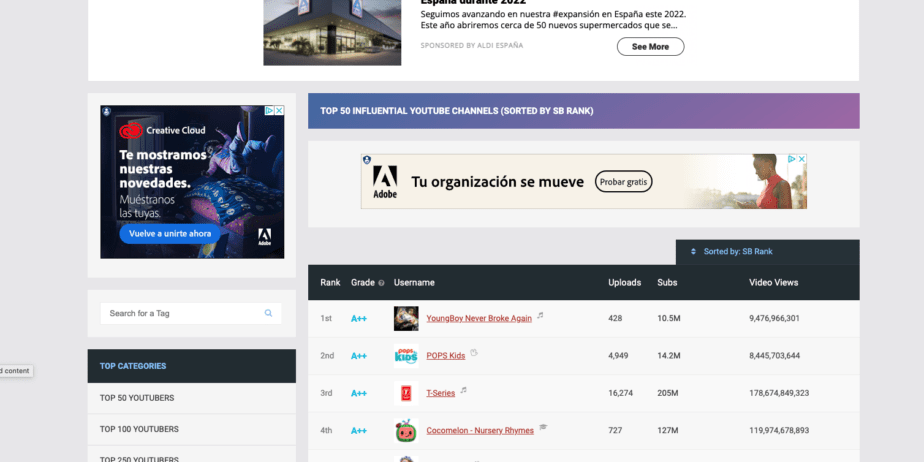The height and width of the screenshot is (462, 924).
Task: Open the T-Series link
Action: tap(441, 393)
